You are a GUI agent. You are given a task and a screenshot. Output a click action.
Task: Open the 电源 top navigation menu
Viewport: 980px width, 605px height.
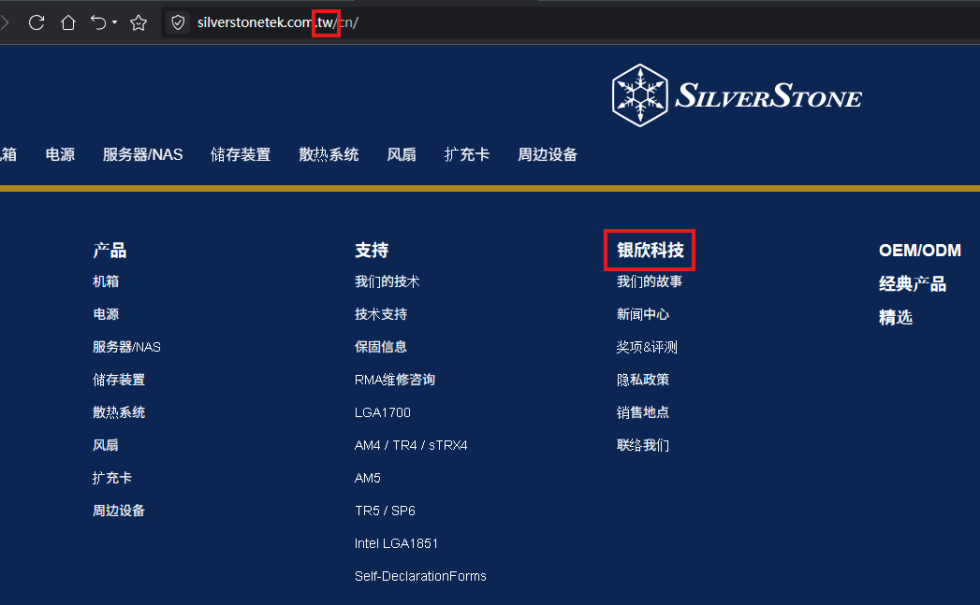[60, 154]
